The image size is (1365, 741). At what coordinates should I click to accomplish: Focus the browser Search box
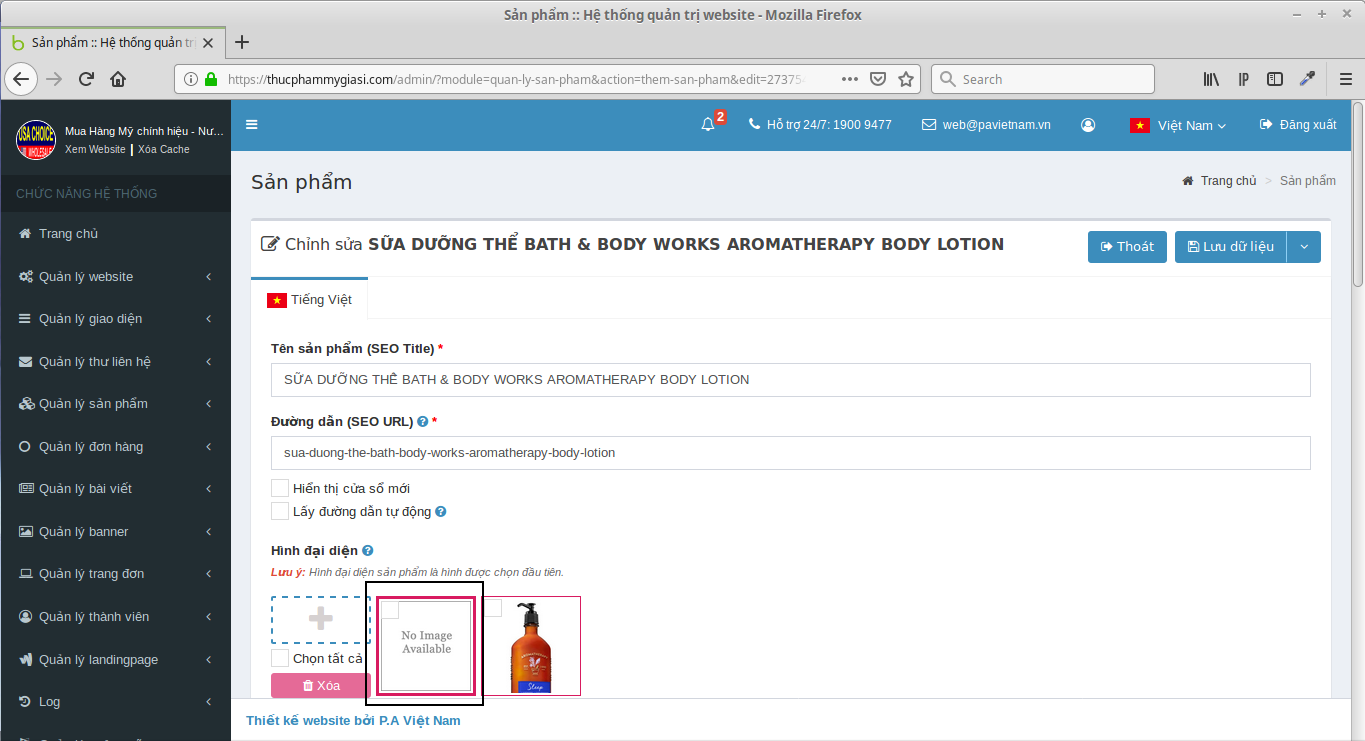coord(1043,79)
